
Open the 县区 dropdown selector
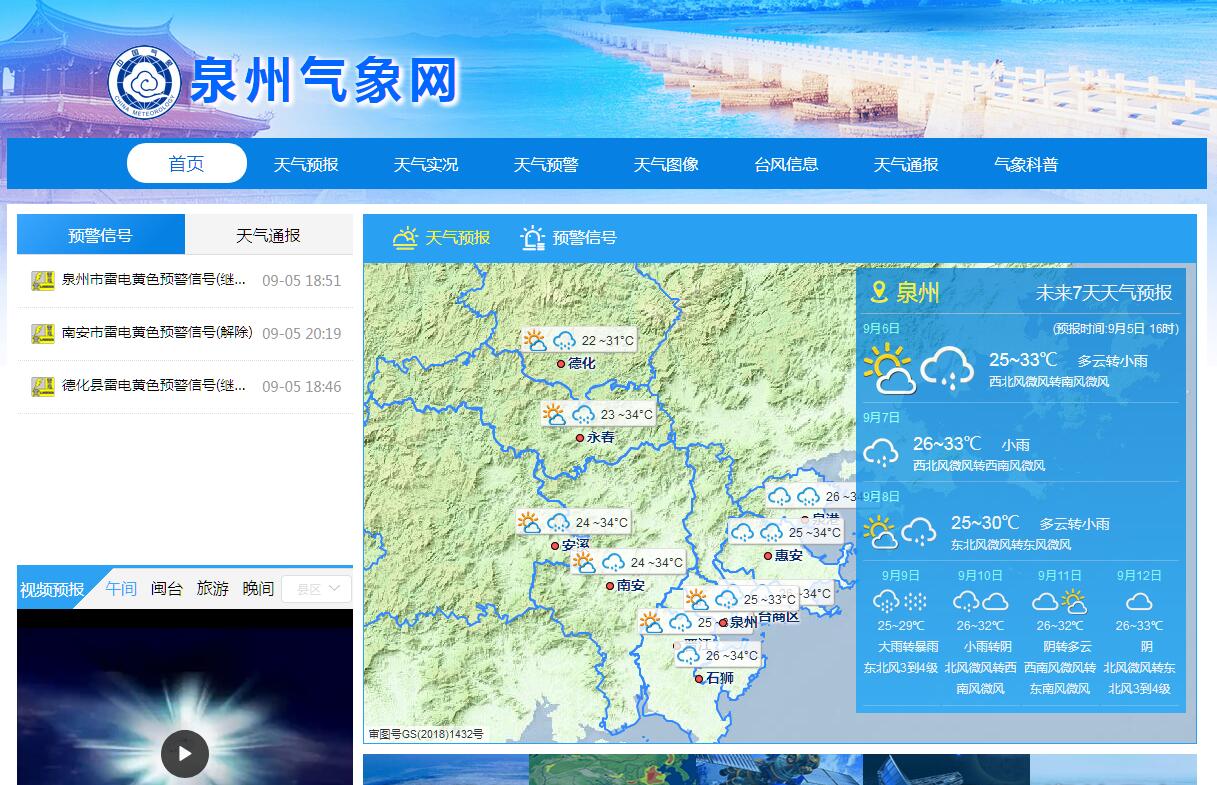click(316, 589)
